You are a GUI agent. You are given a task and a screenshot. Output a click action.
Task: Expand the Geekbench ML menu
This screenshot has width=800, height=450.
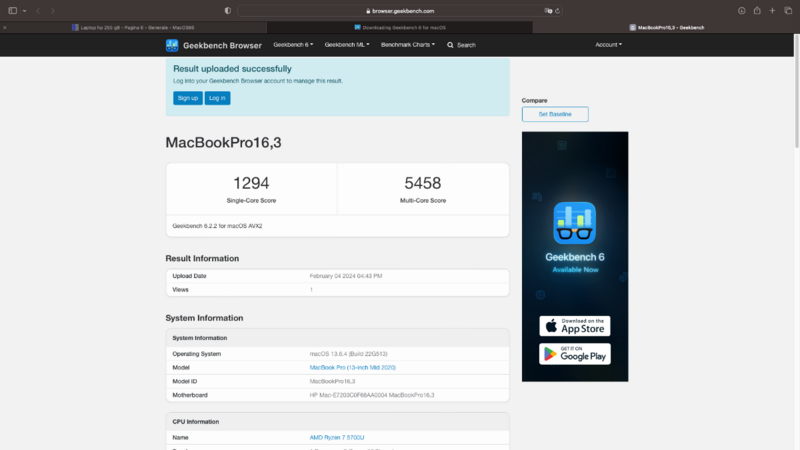(347, 45)
